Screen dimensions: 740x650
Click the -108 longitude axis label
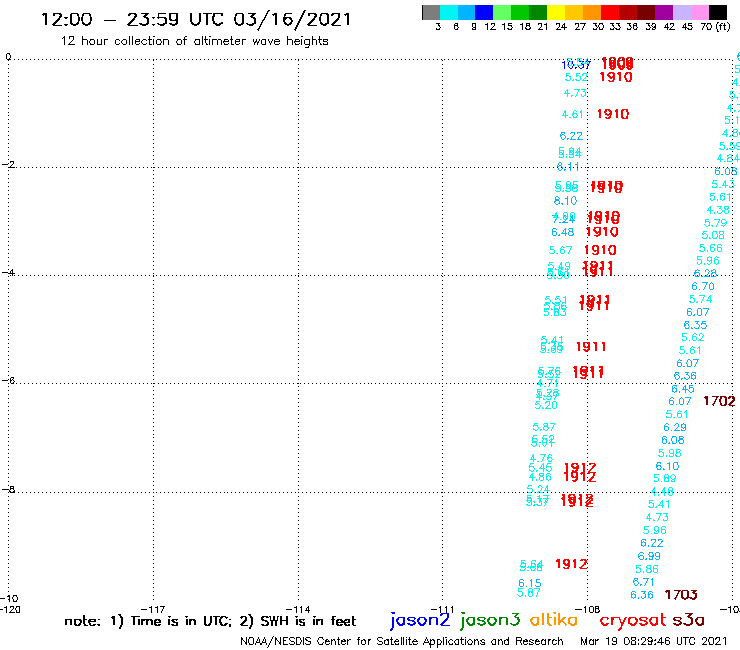(588, 609)
